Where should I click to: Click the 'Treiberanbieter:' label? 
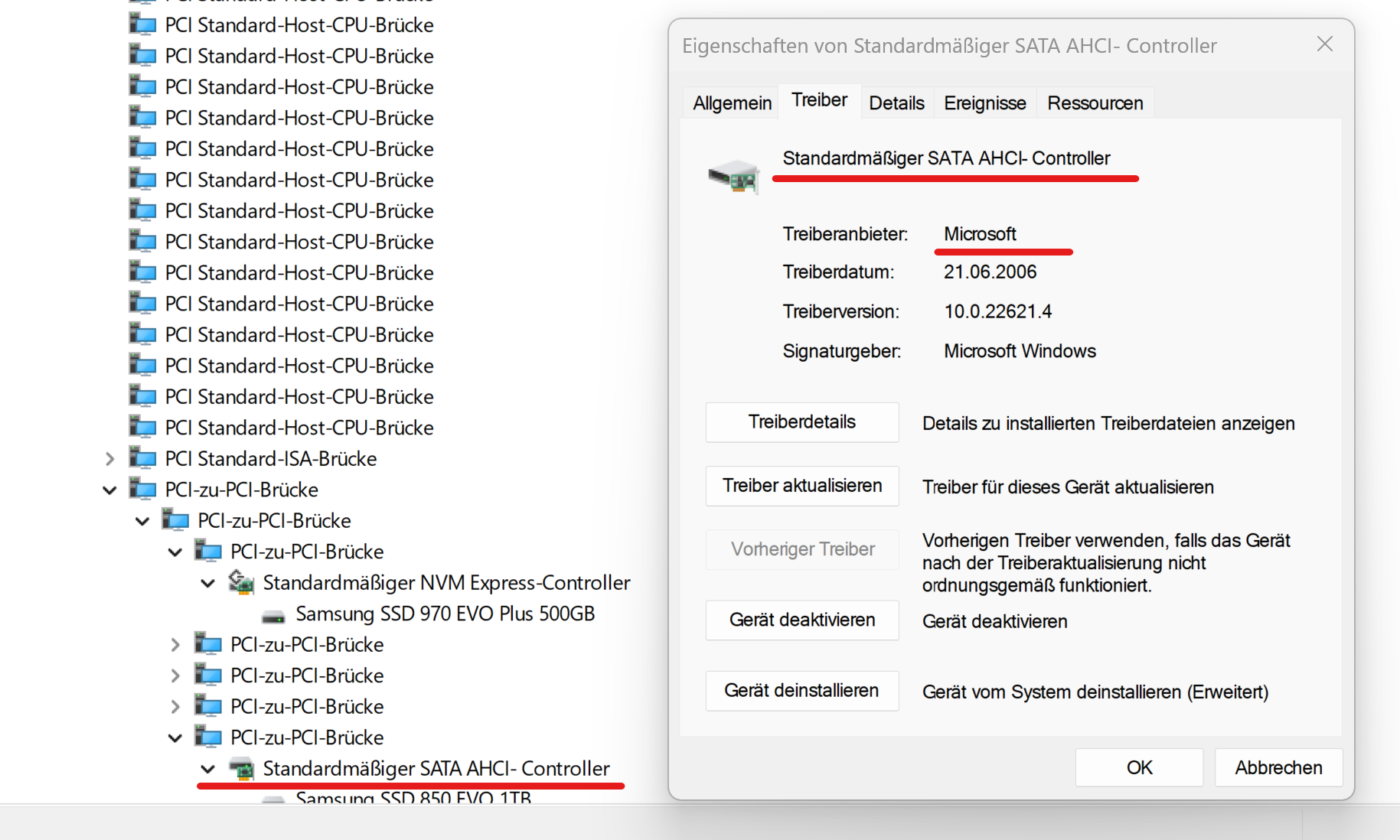coord(845,233)
